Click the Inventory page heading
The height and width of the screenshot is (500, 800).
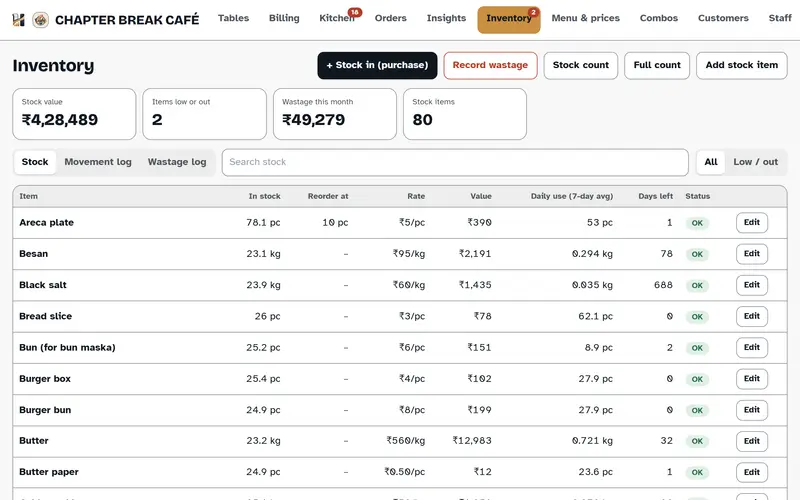coord(53,65)
